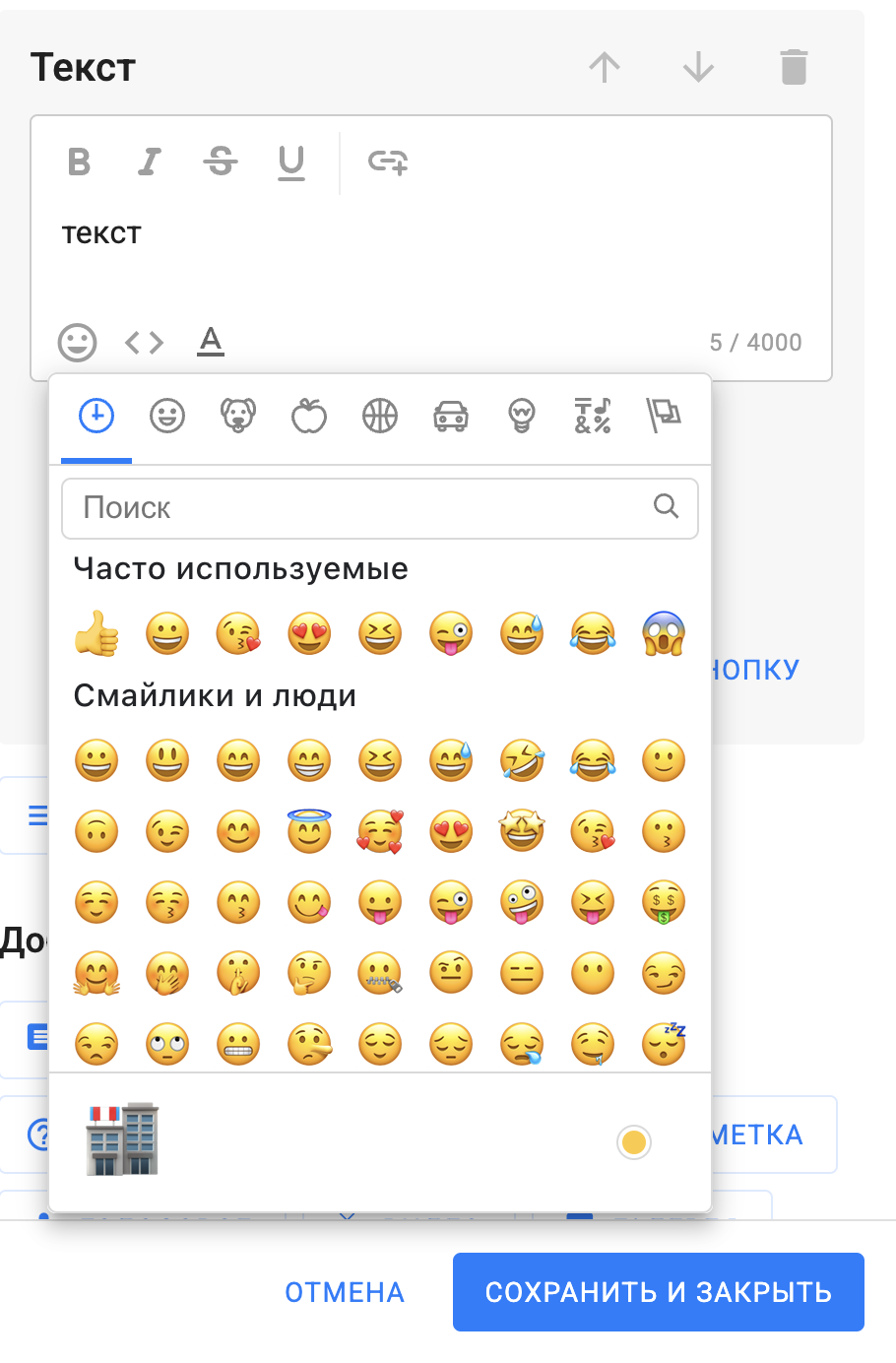Click the code brackets icon
This screenshot has height=1363, width=896.
pyautogui.click(x=144, y=343)
